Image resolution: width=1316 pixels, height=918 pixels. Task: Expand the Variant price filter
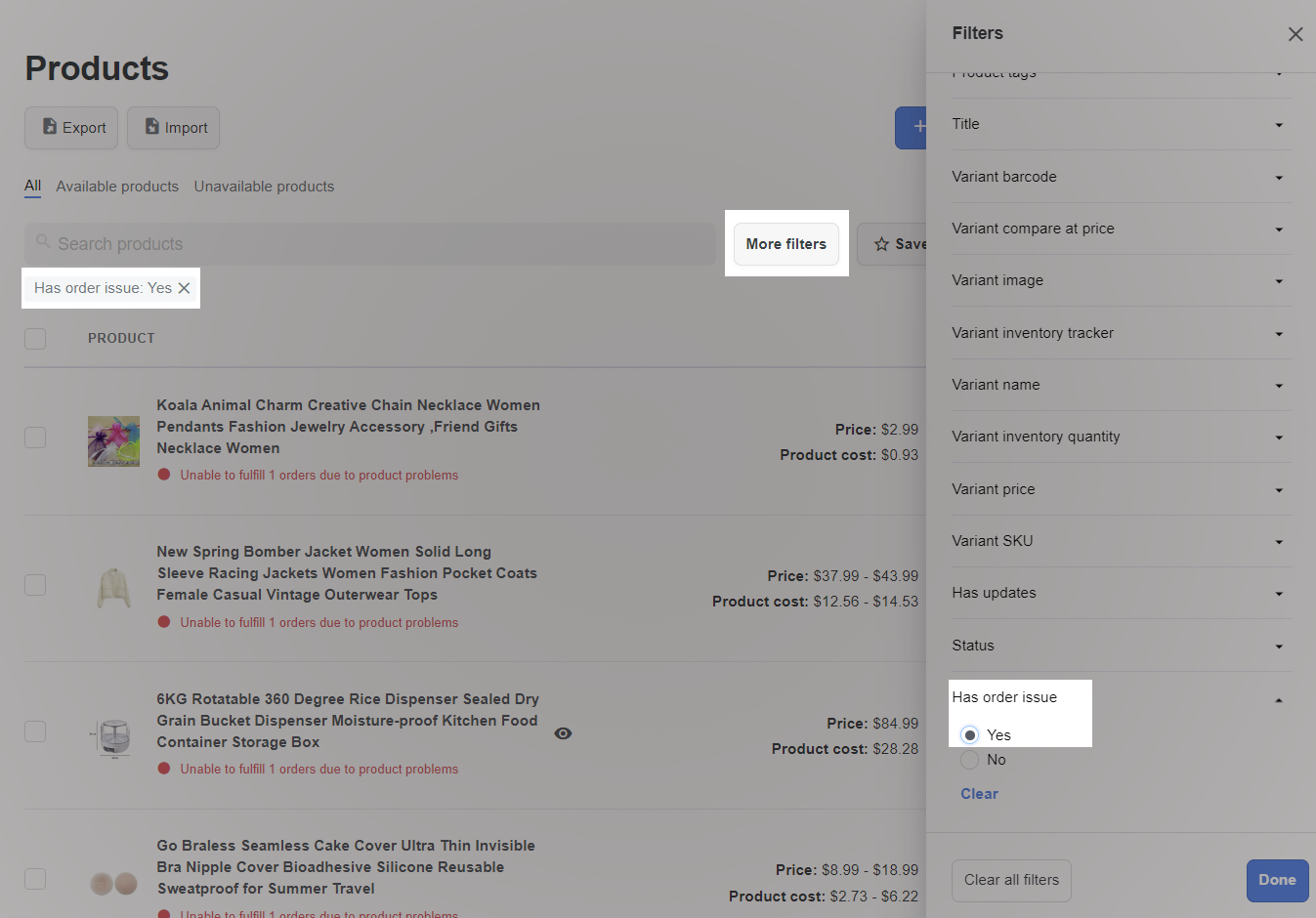coord(1121,489)
